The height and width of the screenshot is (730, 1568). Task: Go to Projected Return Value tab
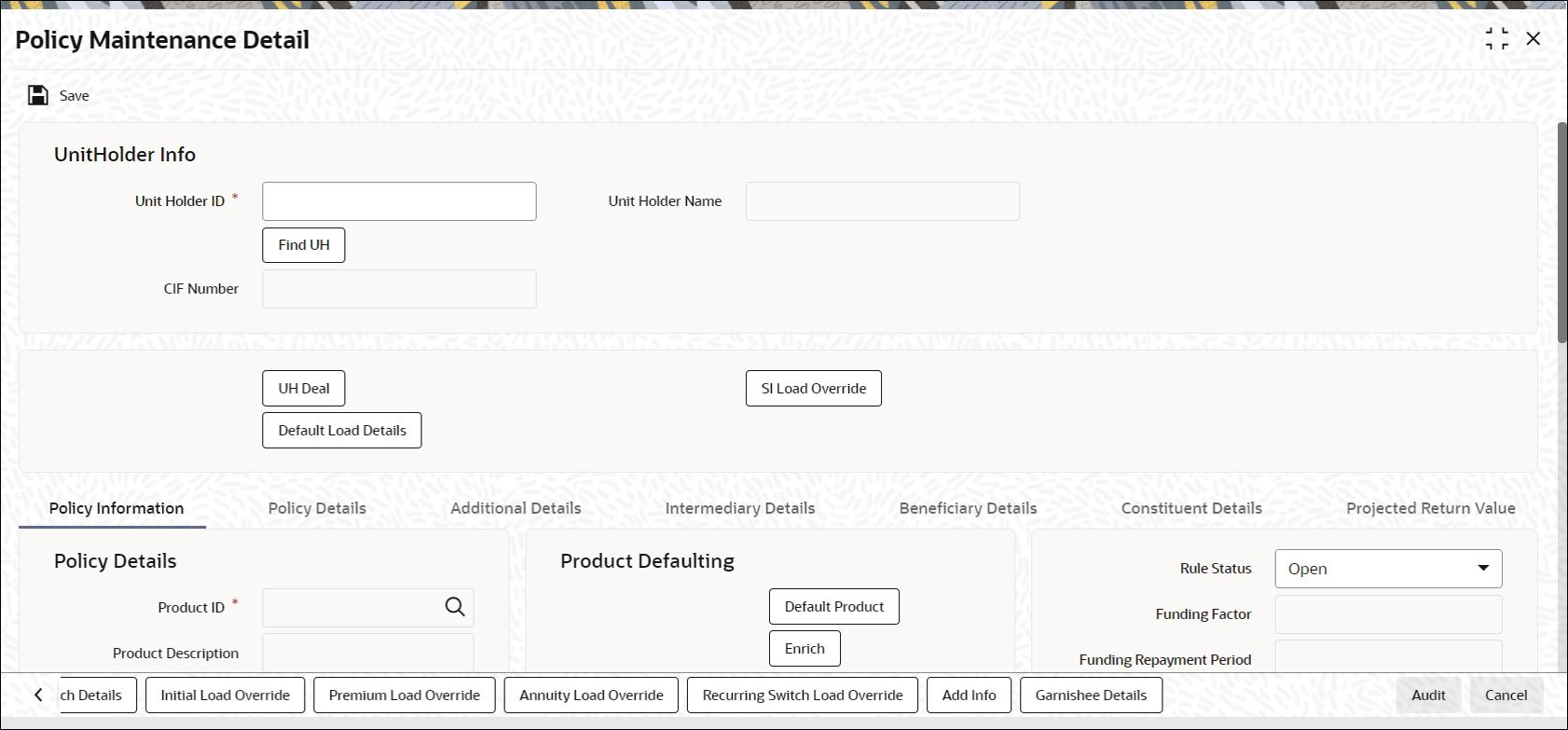coord(1430,508)
